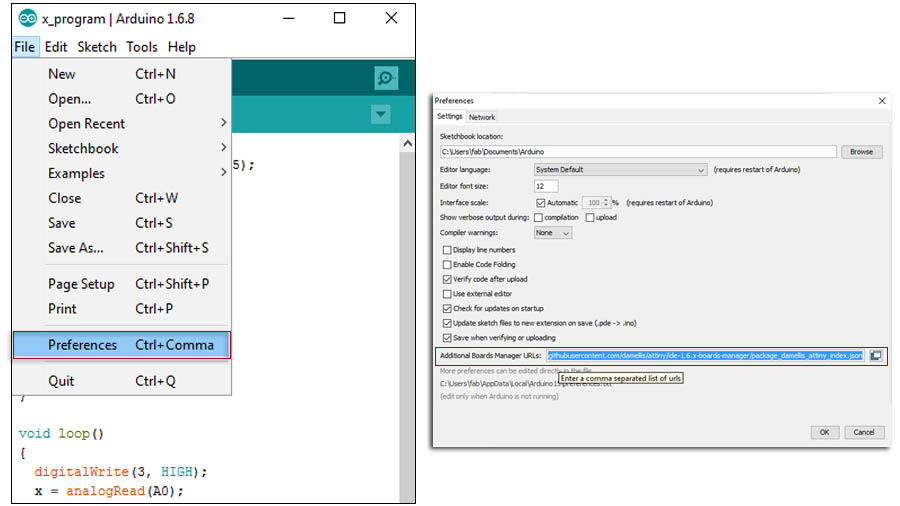Choose Open... from the File menu
900x506 pixels.
(x=122, y=99)
